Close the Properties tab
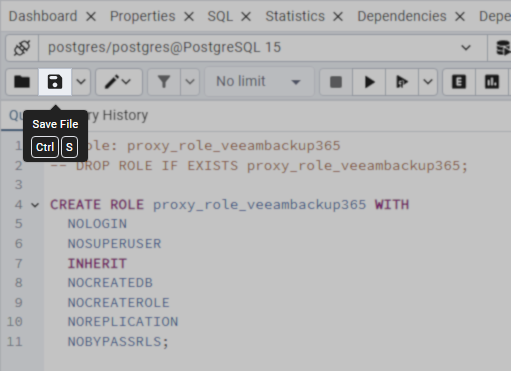 tap(189, 16)
